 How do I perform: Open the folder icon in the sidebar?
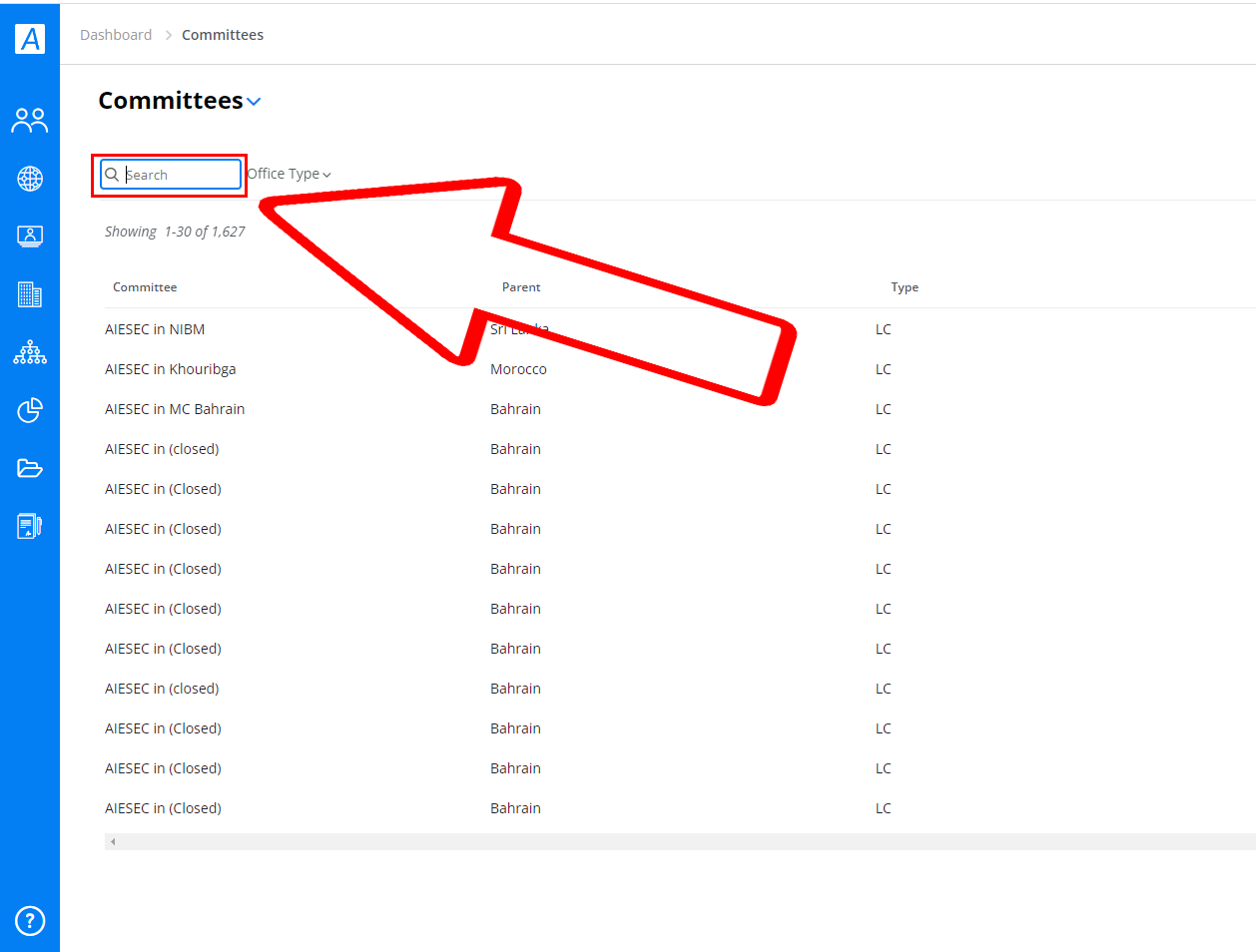[x=30, y=468]
